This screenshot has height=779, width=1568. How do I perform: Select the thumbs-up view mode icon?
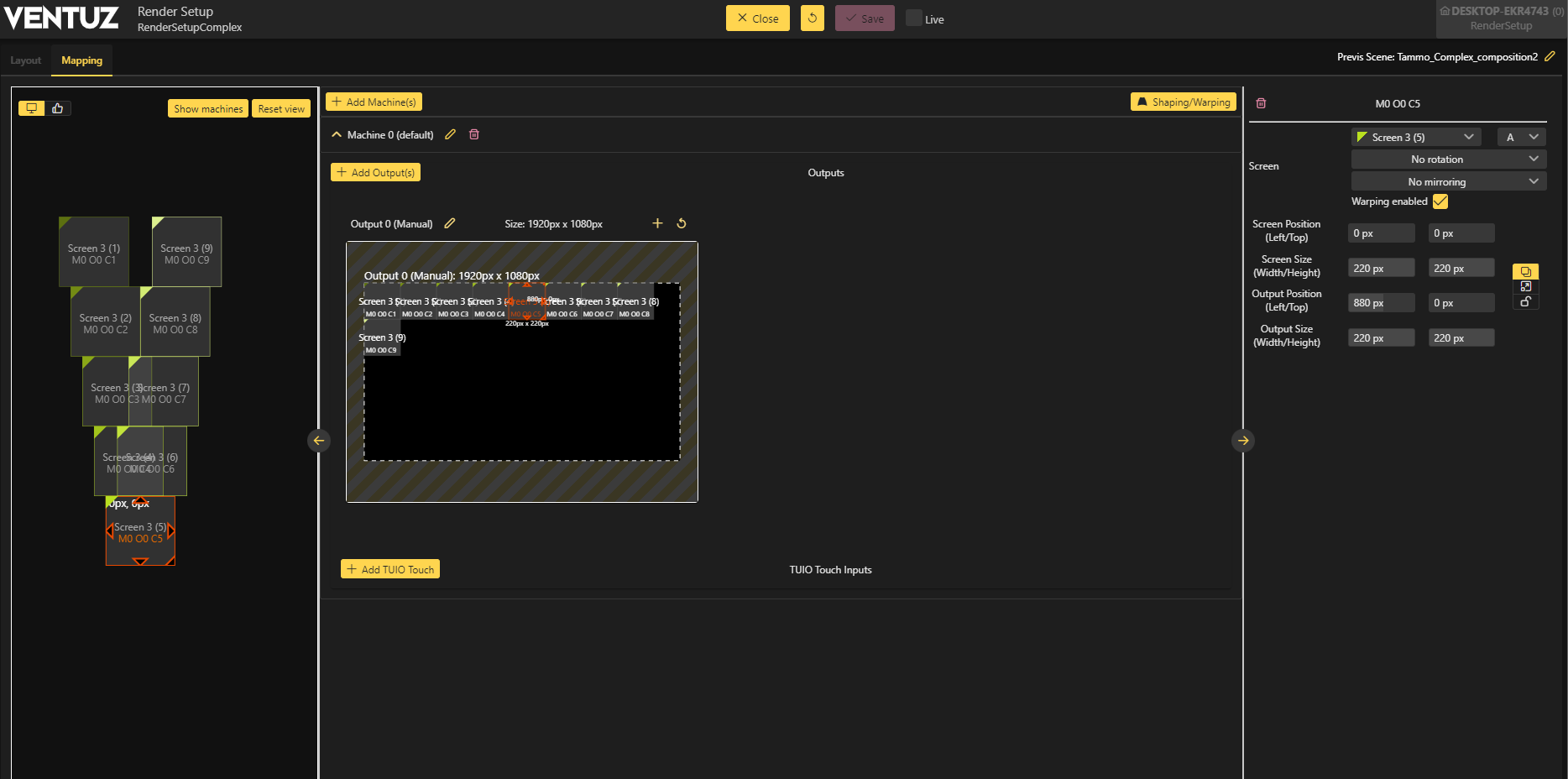[x=57, y=107]
